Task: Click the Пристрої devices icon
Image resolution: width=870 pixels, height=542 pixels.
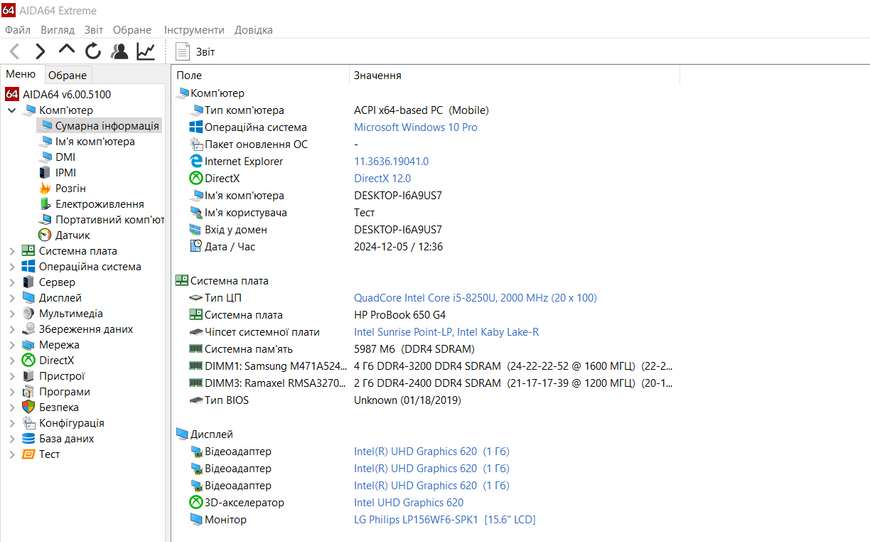Action: [x=28, y=376]
